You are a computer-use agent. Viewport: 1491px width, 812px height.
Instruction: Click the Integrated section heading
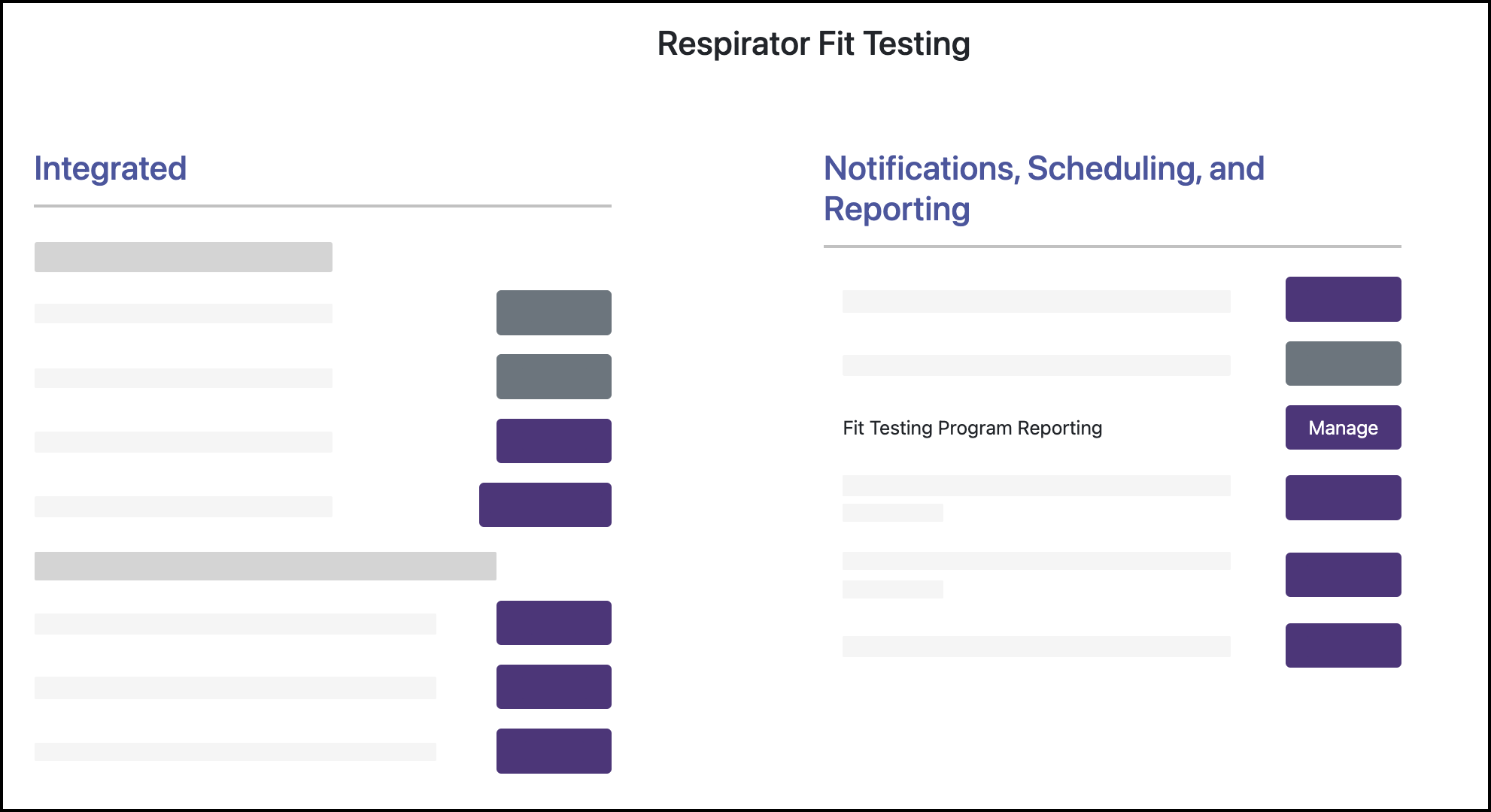click(110, 168)
